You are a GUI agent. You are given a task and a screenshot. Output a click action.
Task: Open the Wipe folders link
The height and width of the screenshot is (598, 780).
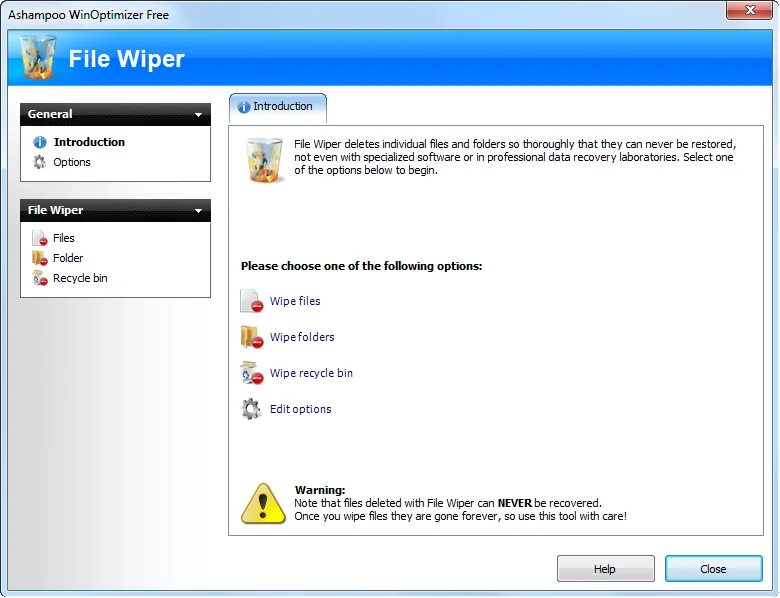click(302, 337)
